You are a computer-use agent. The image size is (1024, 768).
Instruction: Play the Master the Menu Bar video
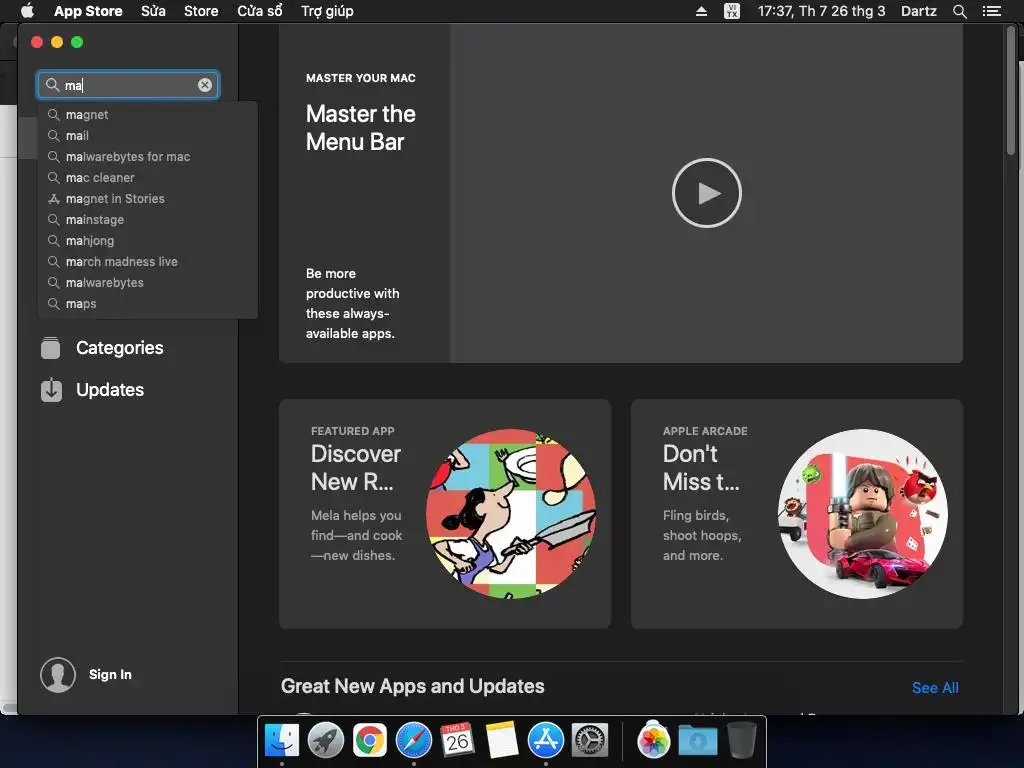tap(707, 193)
